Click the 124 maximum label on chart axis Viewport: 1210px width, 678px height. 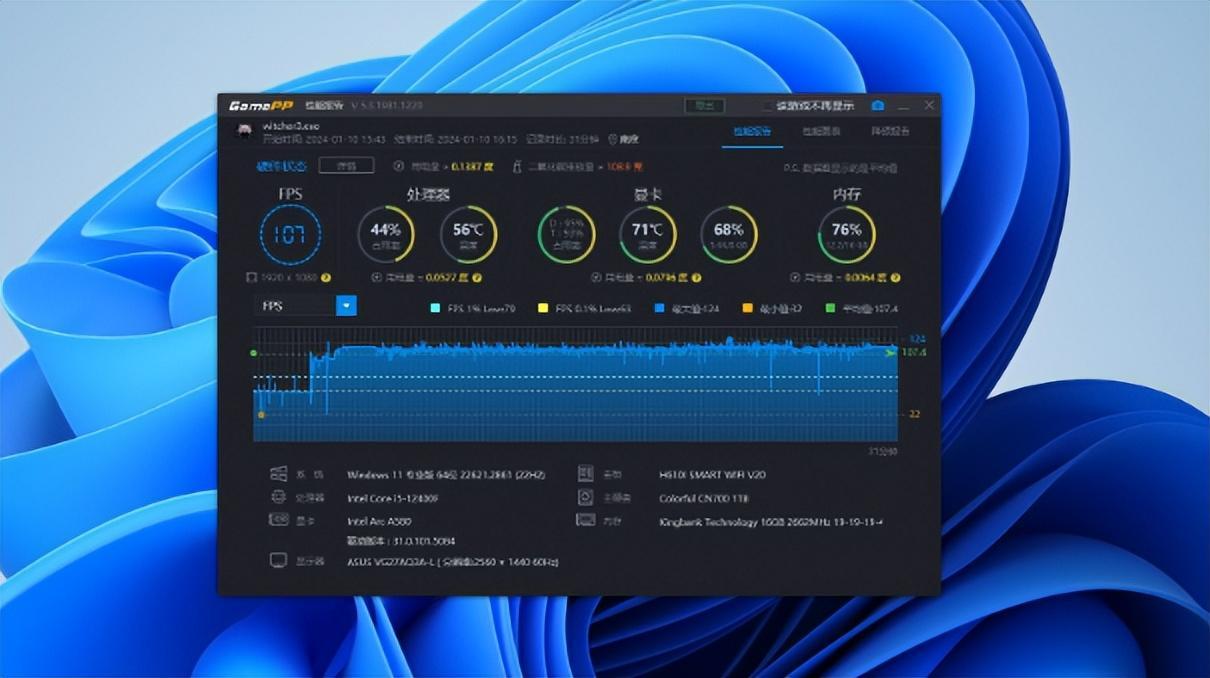(x=919, y=339)
